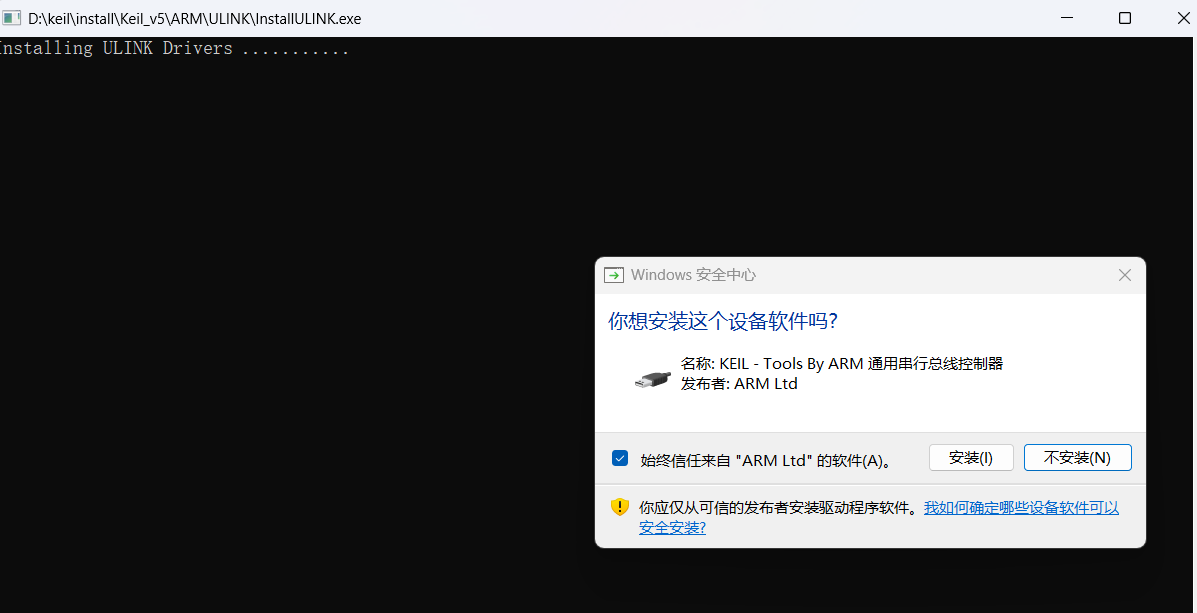Click the 你想安装这个设备软件吗? heading
This screenshot has width=1197, height=613.
[723, 321]
